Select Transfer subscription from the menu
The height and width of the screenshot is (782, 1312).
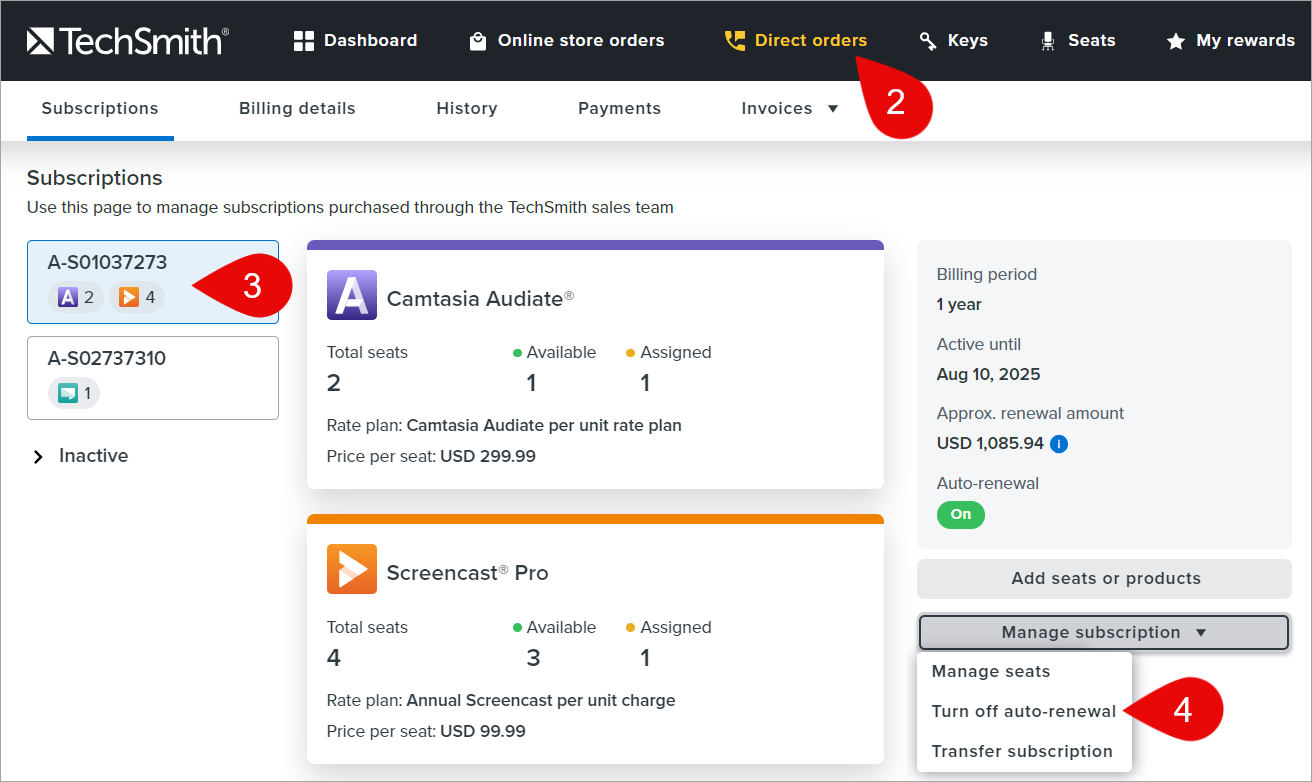pos(1021,752)
